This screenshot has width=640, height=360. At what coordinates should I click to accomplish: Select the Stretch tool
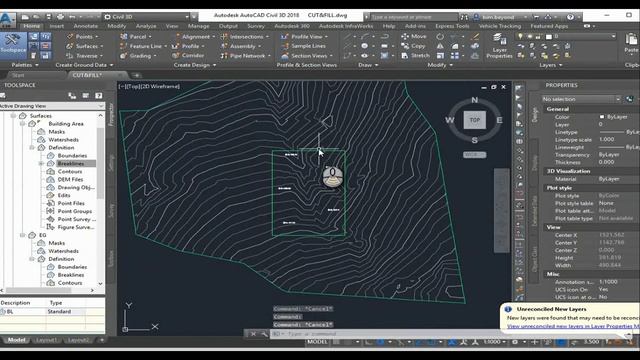pos(416,55)
